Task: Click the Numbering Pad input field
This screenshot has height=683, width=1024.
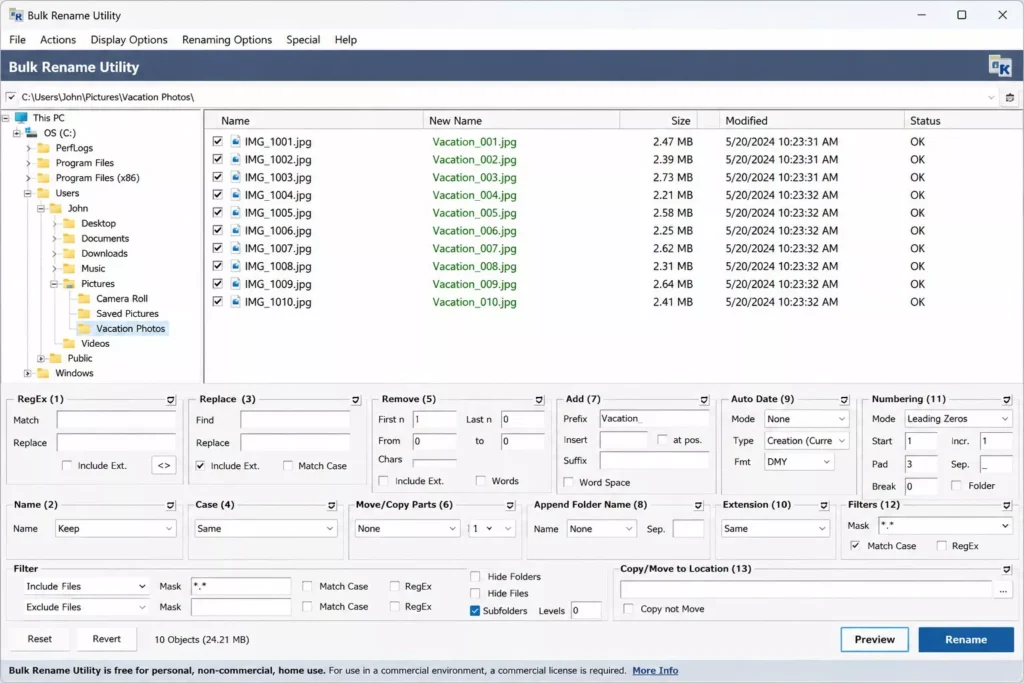Action: tap(921, 464)
